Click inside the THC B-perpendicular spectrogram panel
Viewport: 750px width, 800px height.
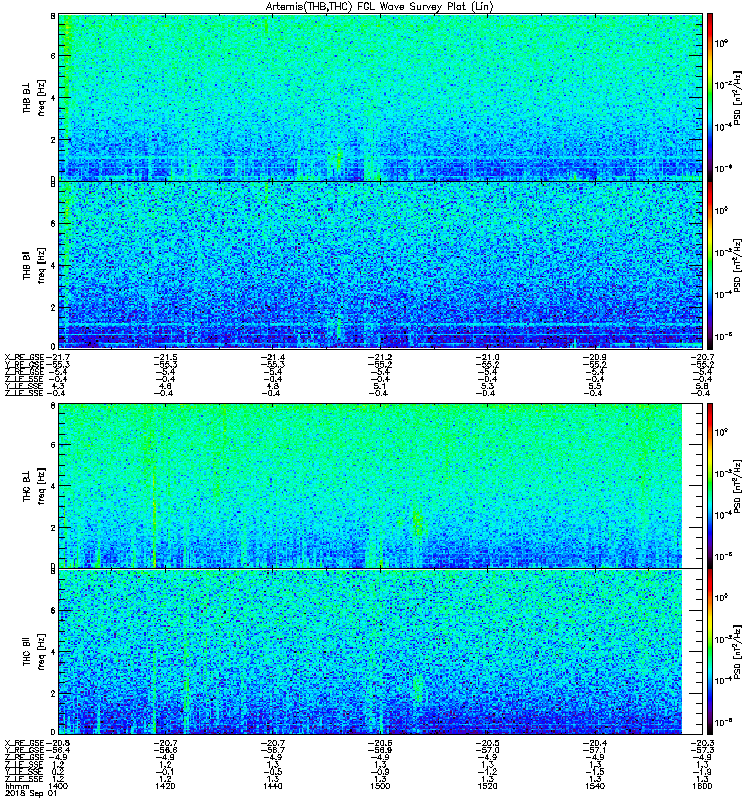tap(380, 486)
